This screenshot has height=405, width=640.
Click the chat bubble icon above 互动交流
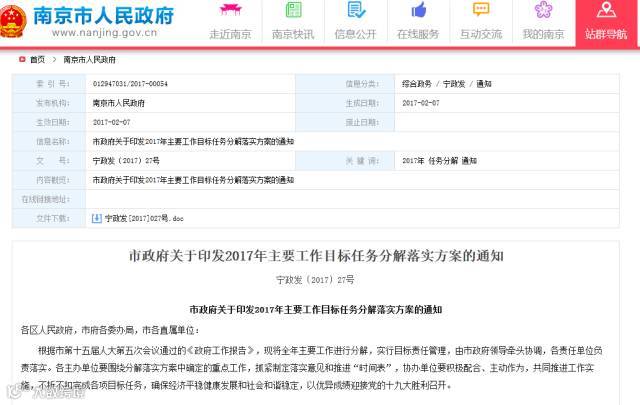pyautogui.click(x=481, y=9)
